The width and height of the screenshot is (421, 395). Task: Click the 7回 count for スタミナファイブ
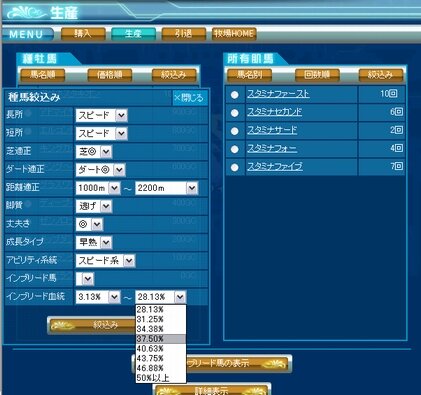tap(396, 166)
